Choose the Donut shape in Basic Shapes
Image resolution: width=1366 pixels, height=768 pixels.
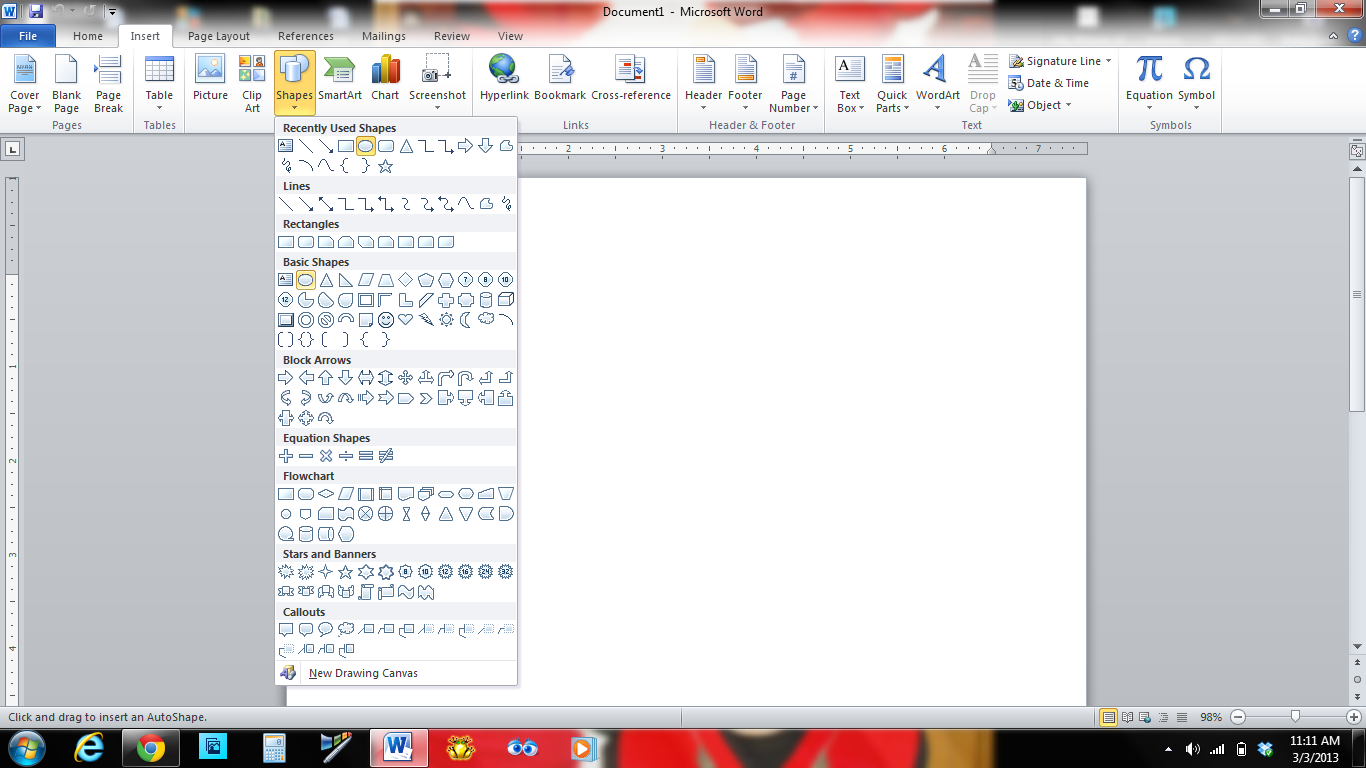(x=306, y=320)
